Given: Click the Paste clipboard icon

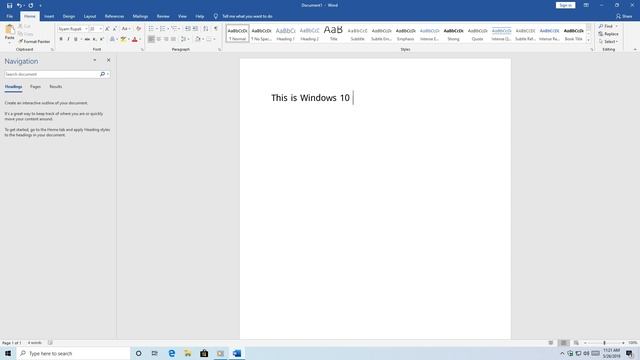Looking at the screenshot, I should click(9, 29).
